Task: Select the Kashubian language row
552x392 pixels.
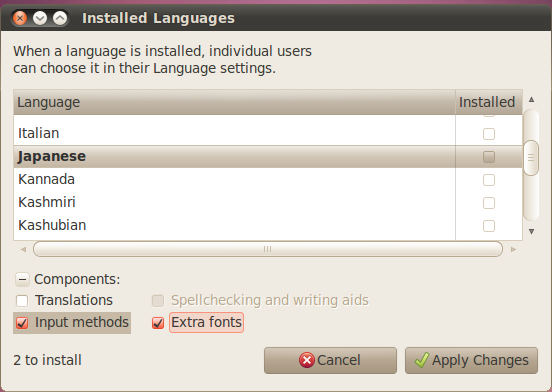Action: tap(268, 225)
